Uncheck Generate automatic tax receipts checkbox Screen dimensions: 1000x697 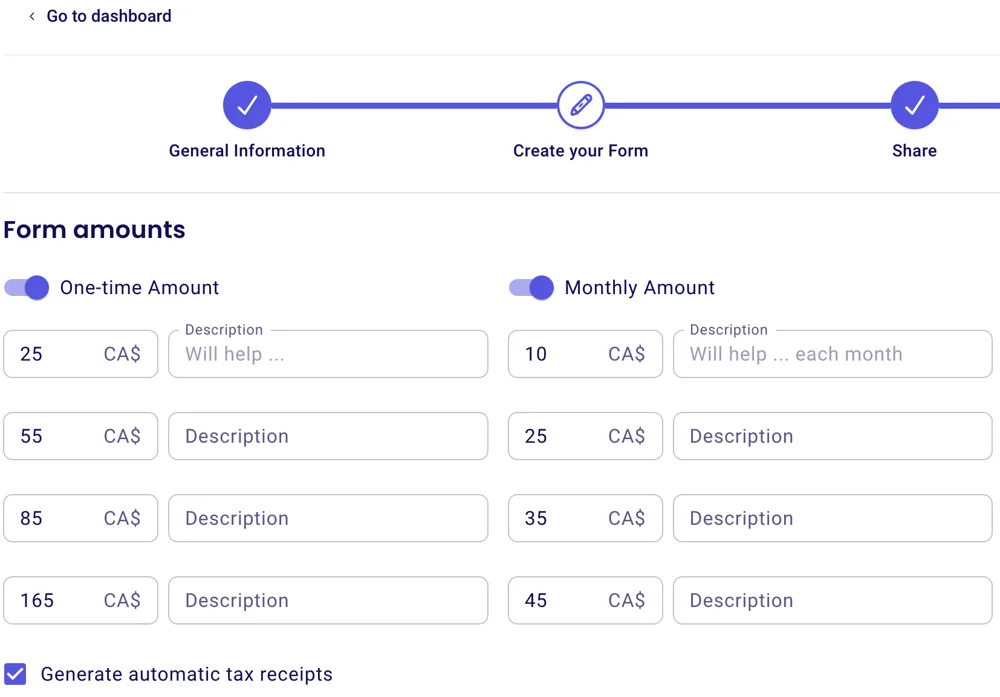pyautogui.click(x=15, y=674)
